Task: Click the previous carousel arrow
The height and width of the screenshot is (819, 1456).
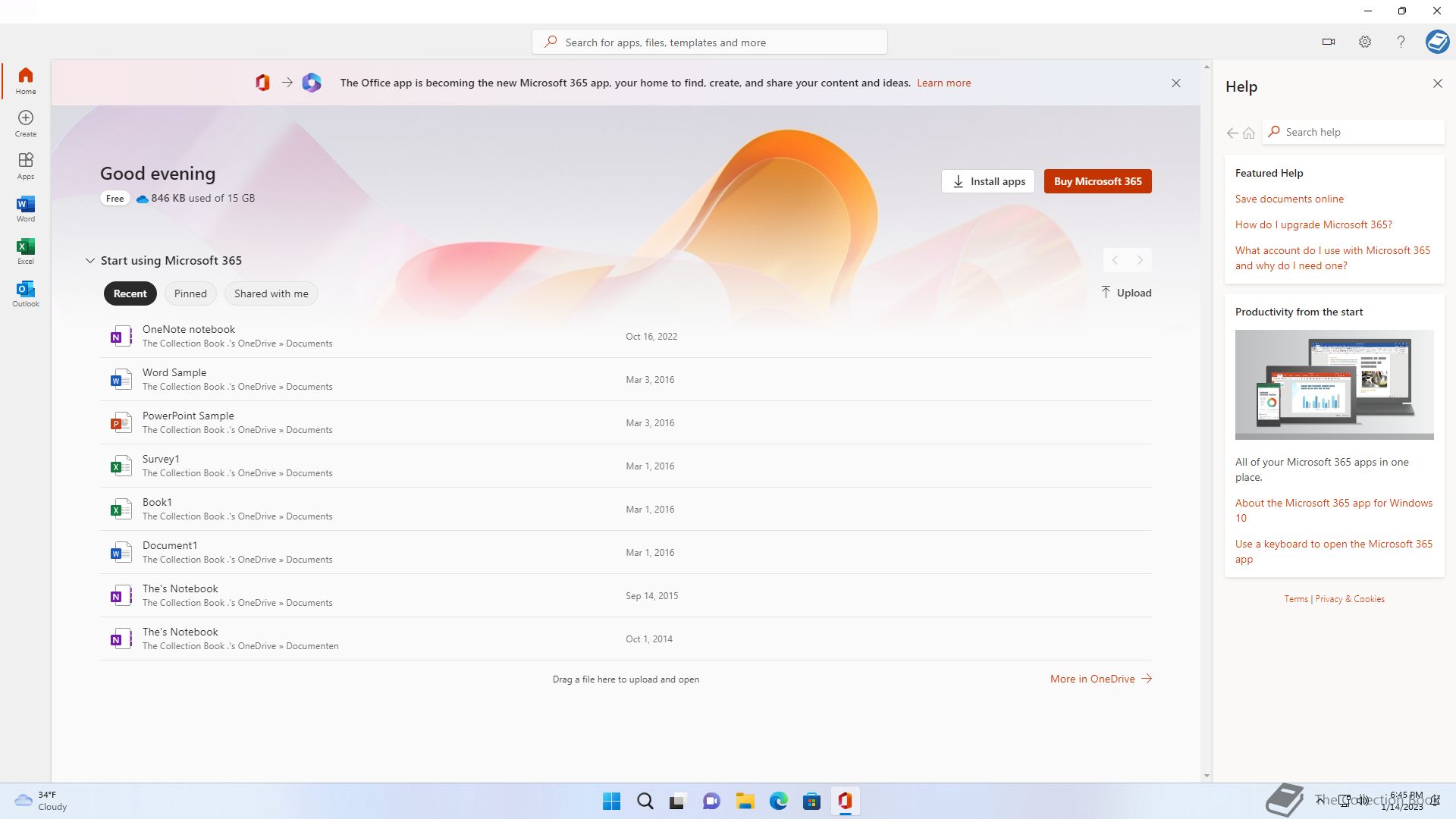Action: (1115, 260)
